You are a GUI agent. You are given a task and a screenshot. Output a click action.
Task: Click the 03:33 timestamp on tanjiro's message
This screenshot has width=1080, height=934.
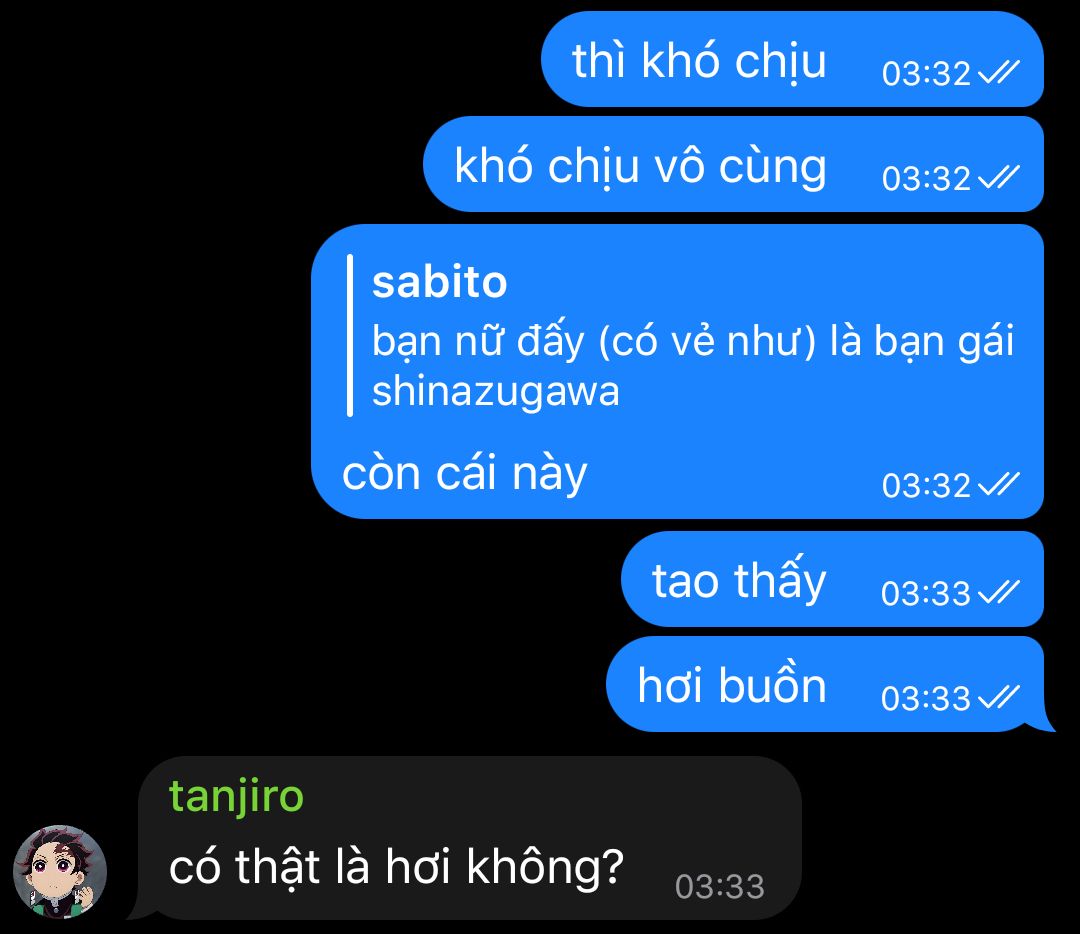(720, 886)
